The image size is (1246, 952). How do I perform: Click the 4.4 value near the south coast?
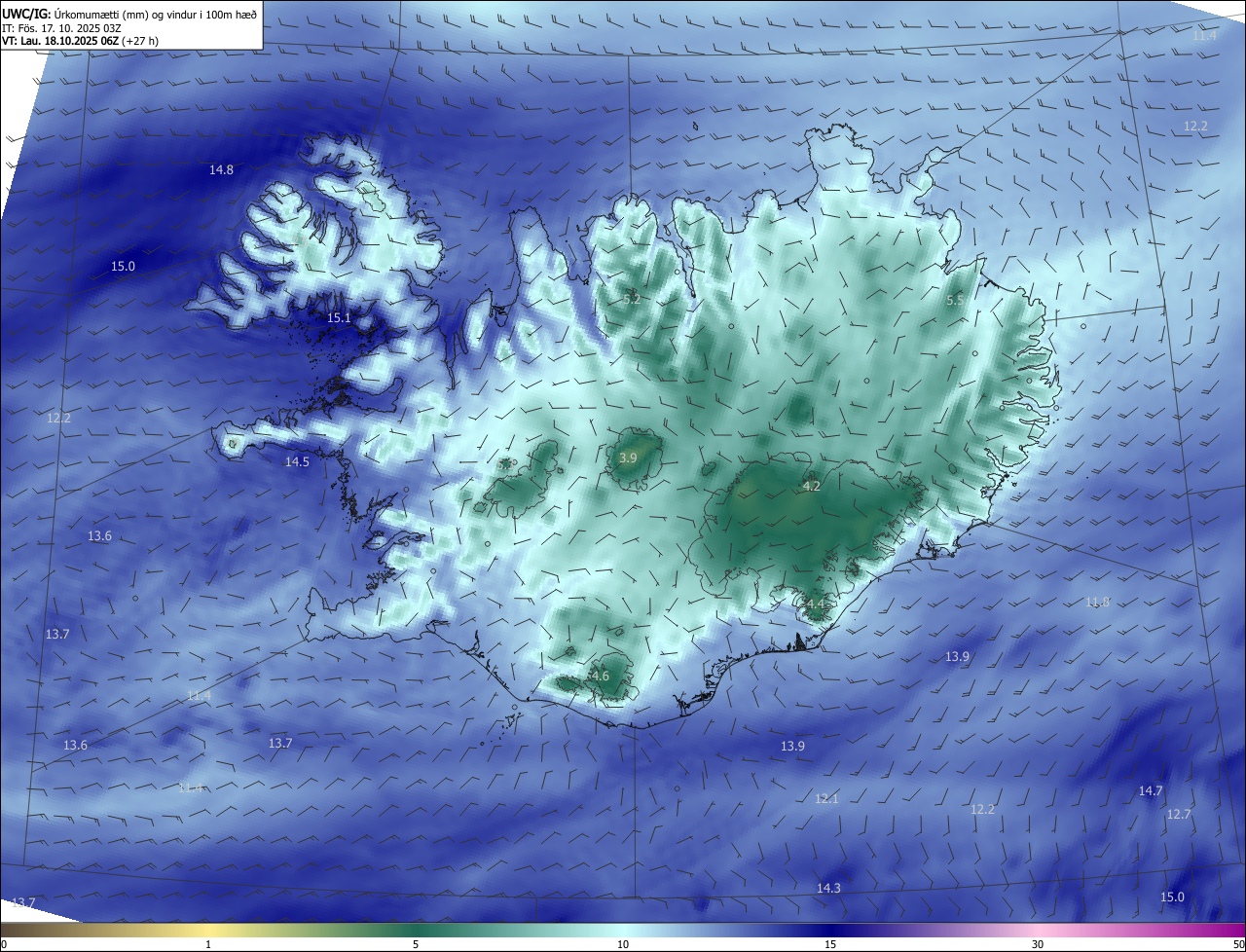tap(816, 604)
